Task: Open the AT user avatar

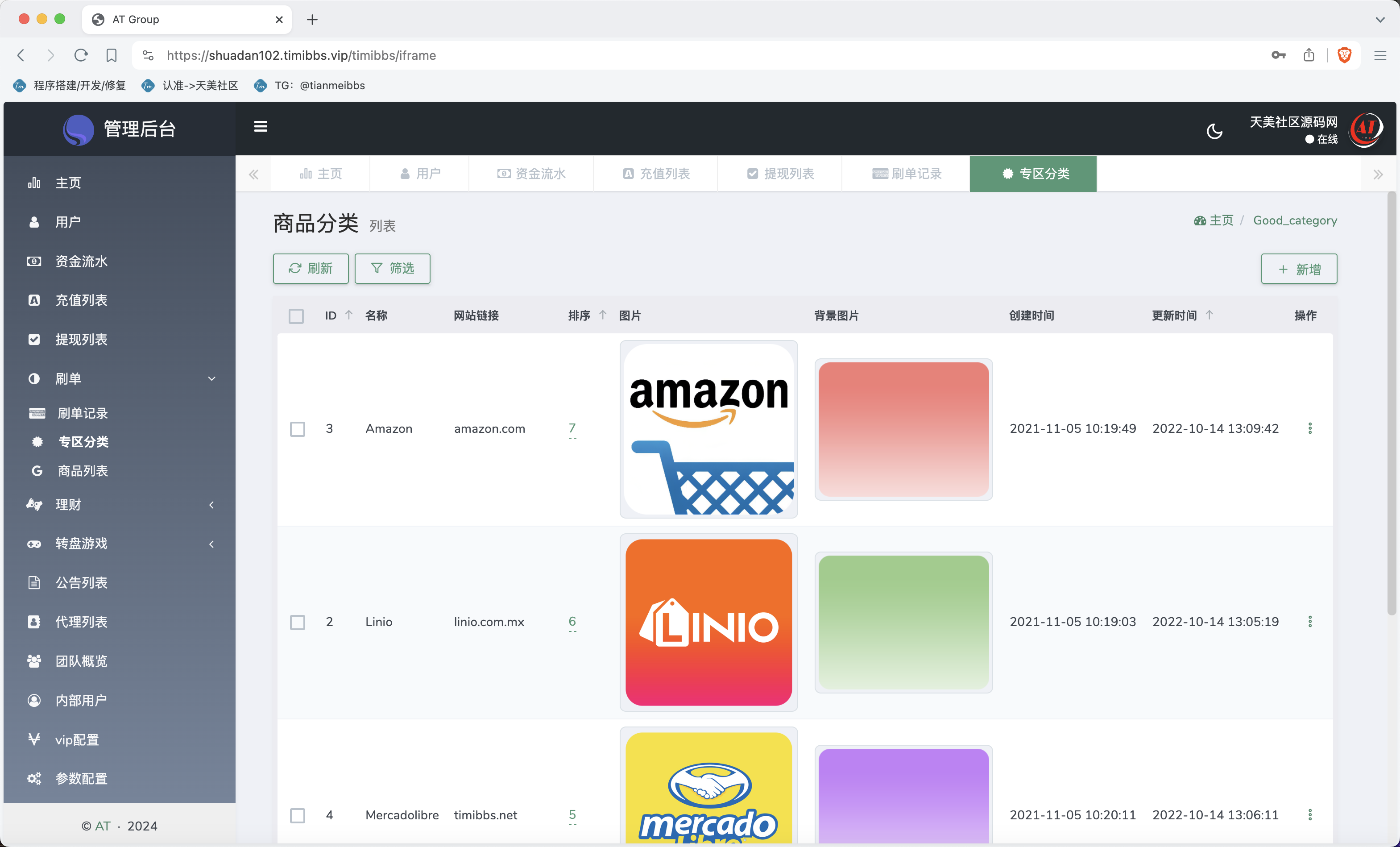Action: [x=1366, y=129]
